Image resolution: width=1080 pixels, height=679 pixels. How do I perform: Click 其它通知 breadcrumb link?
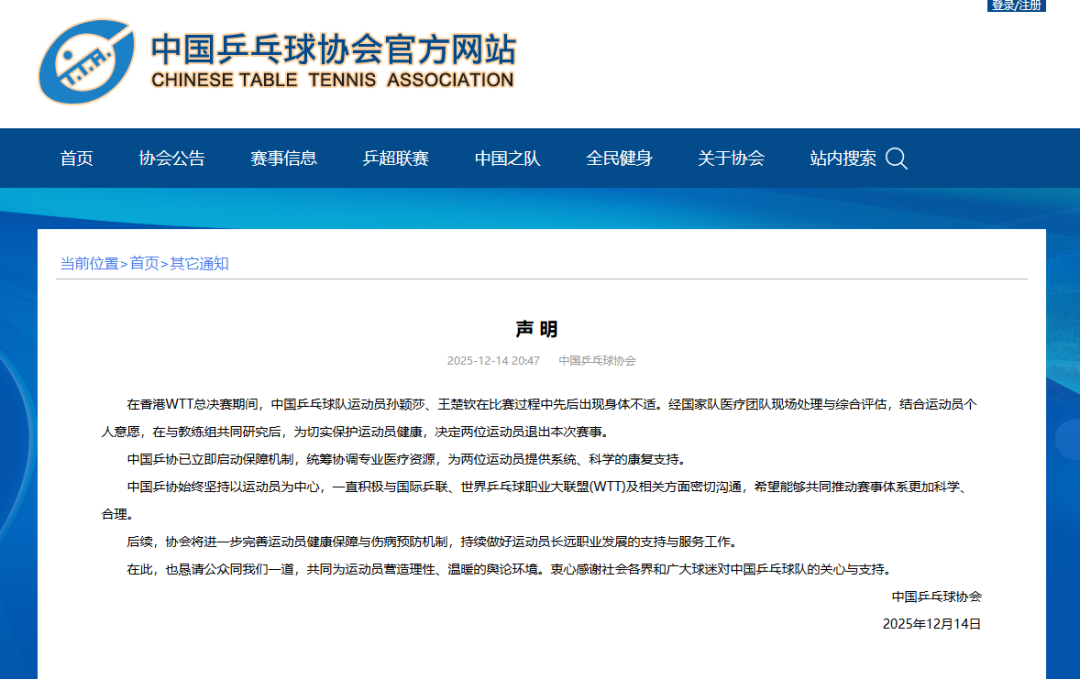[199, 263]
